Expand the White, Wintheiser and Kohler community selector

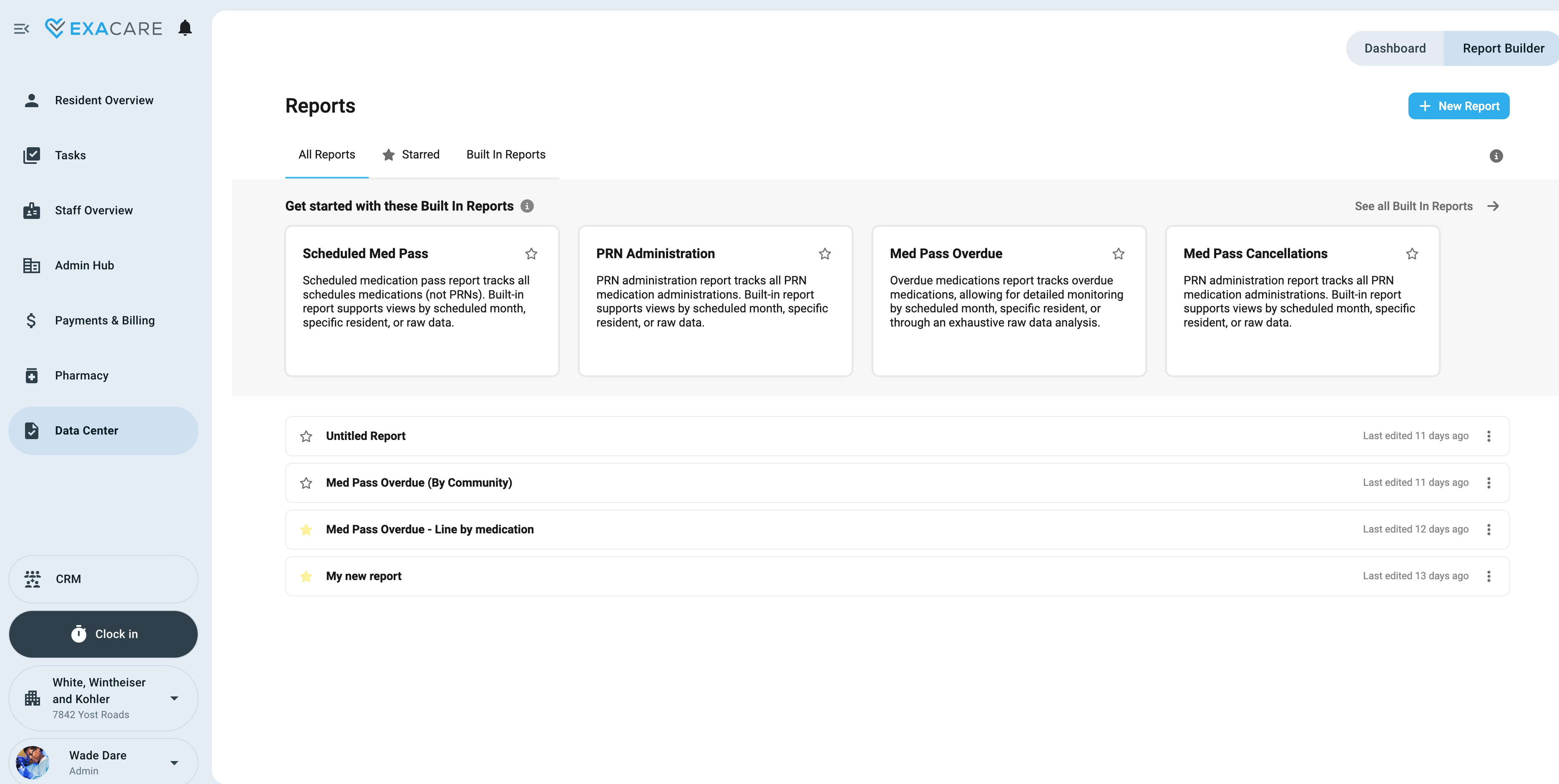174,699
